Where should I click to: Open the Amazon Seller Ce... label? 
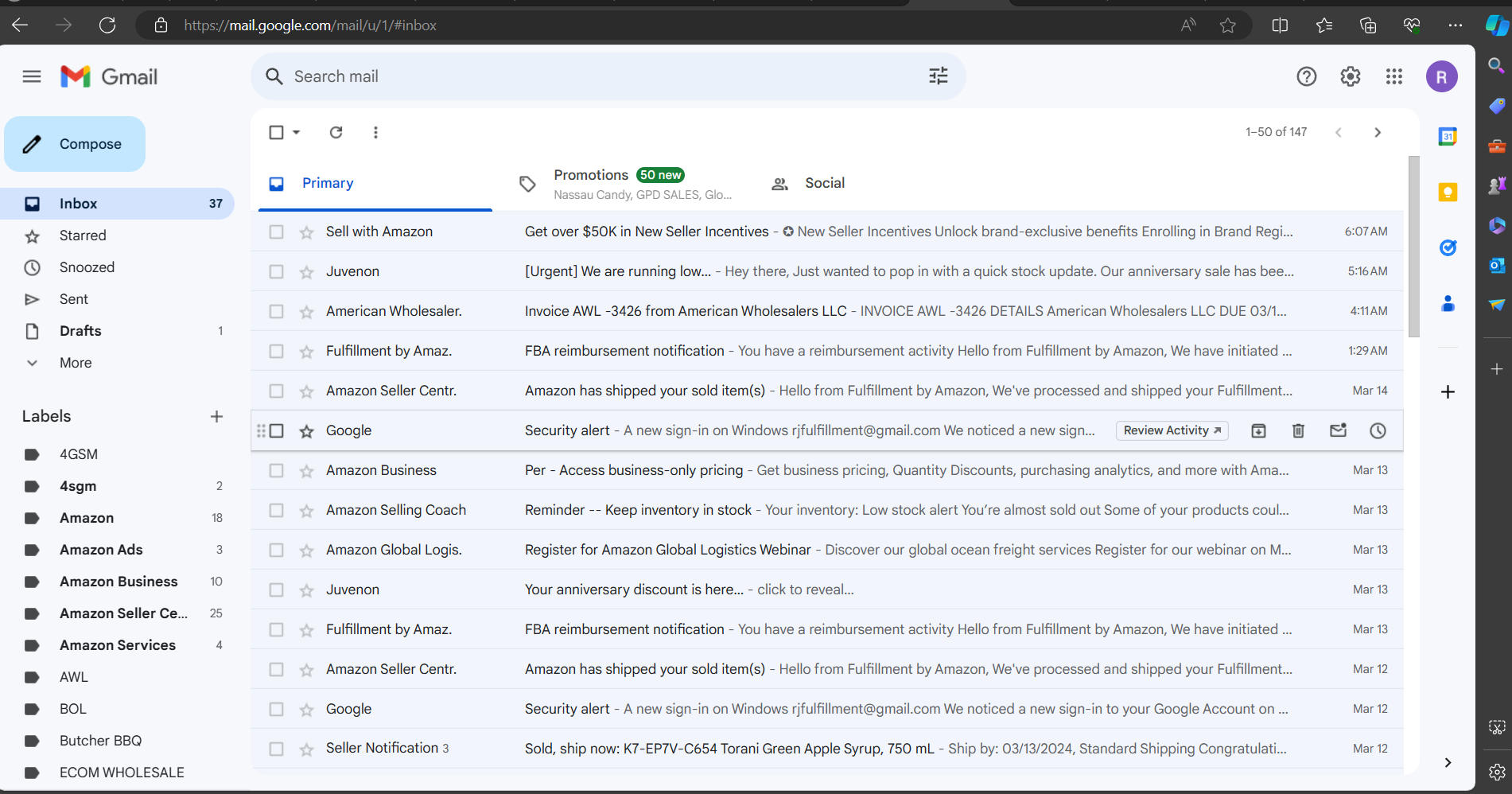pyautogui.click(x=123, y=613)
